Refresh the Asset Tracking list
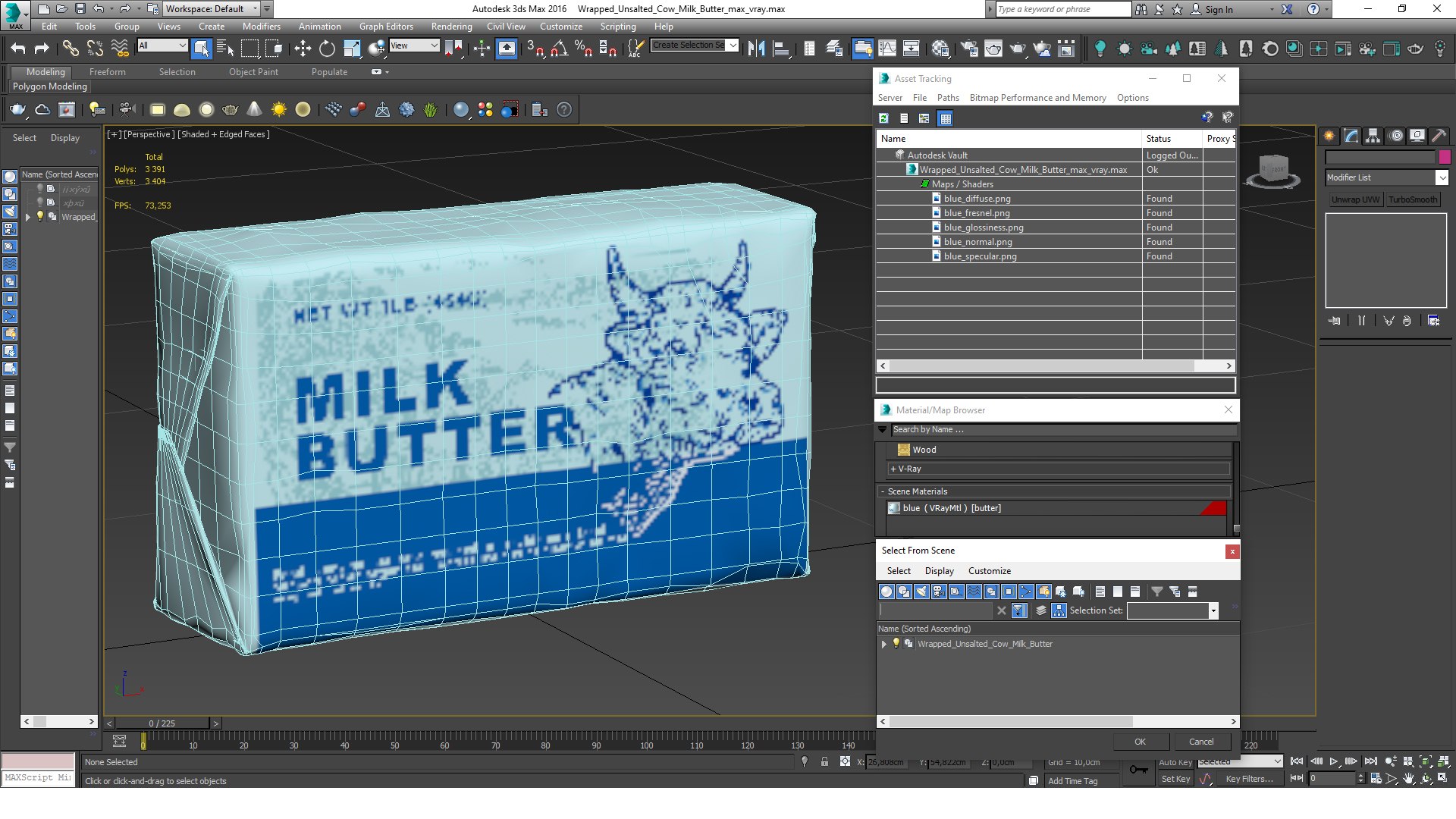The image size is (1456, 819). pyautogui.click(x=883, y=118)
